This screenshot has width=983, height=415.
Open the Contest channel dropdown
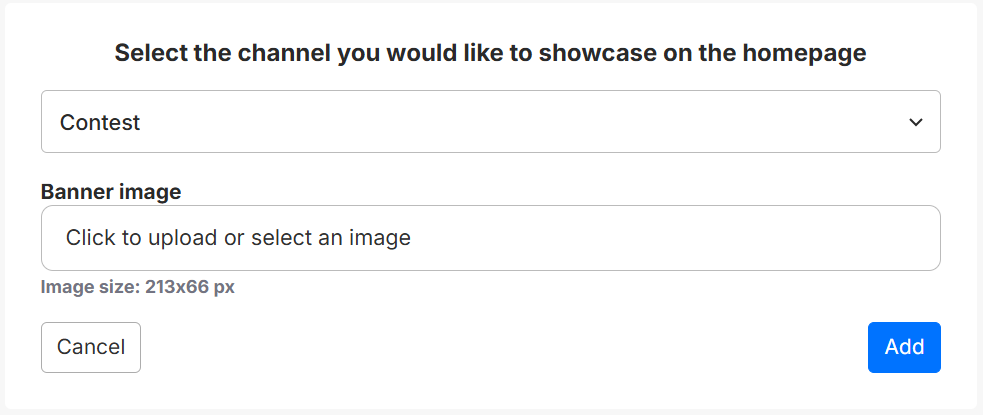coord(490,122)
